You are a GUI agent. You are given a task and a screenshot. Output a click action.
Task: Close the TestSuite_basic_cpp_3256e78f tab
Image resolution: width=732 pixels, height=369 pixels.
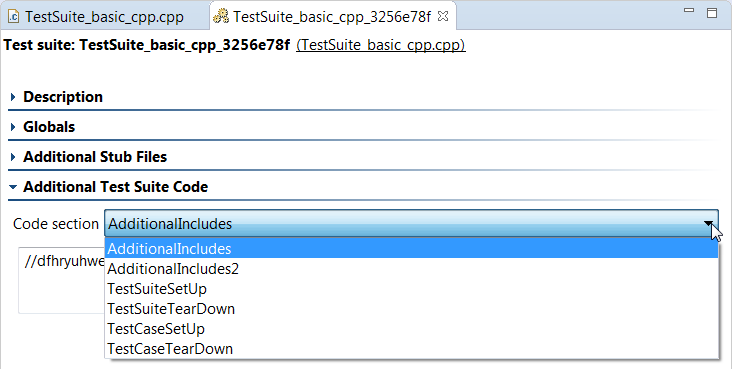[443, 16]
